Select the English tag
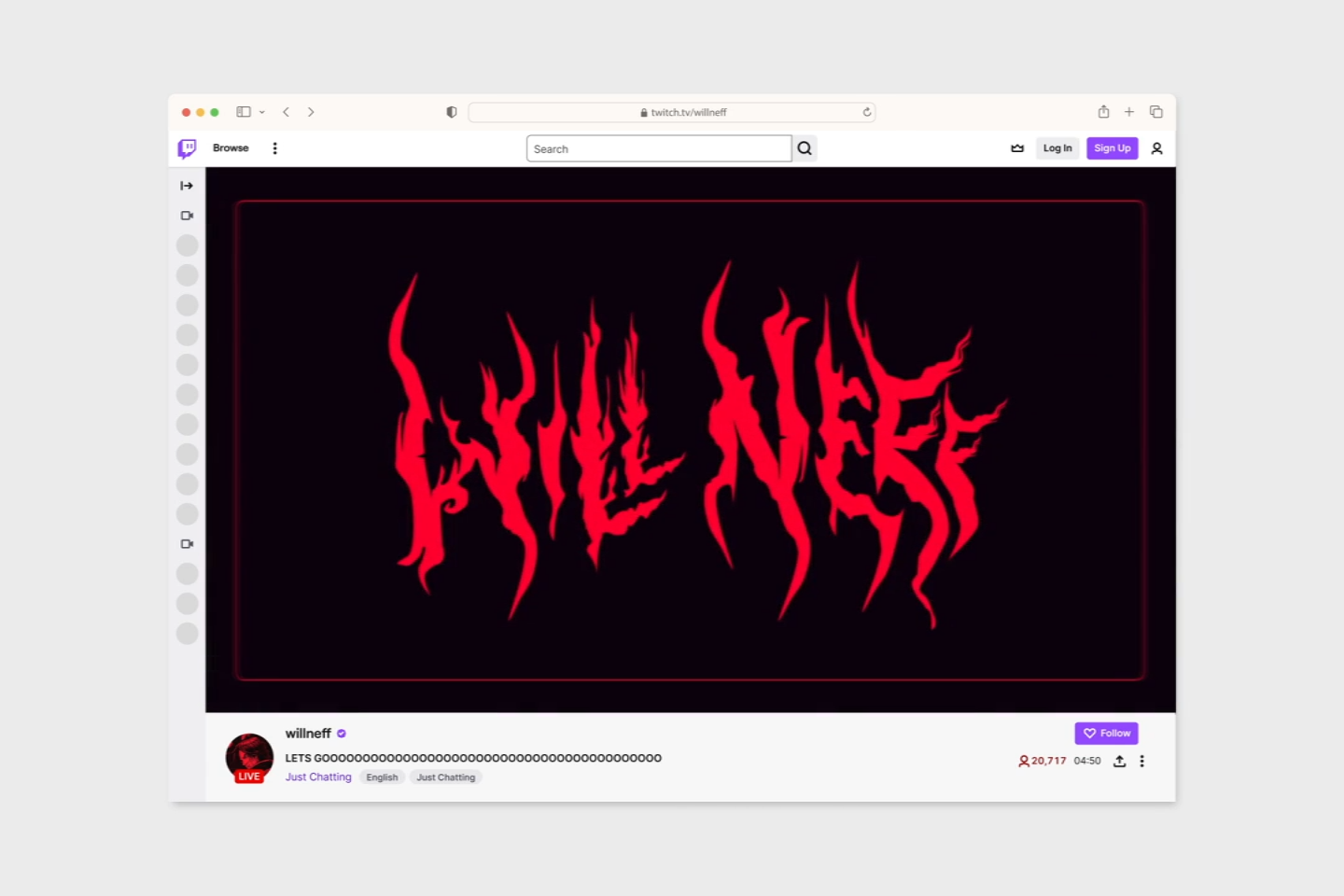The image size is (1344, 896). coord(382,777)
